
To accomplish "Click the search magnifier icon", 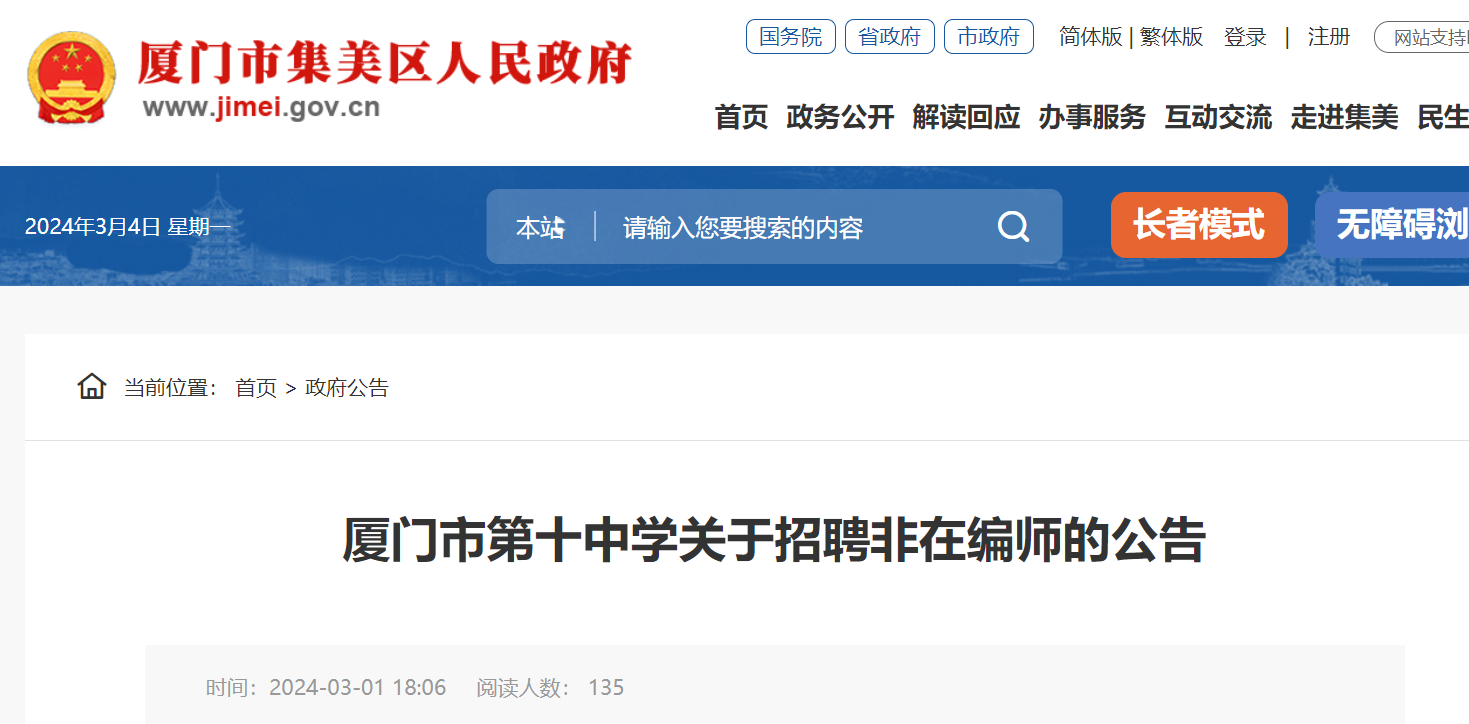I will tap(1013, 227).
